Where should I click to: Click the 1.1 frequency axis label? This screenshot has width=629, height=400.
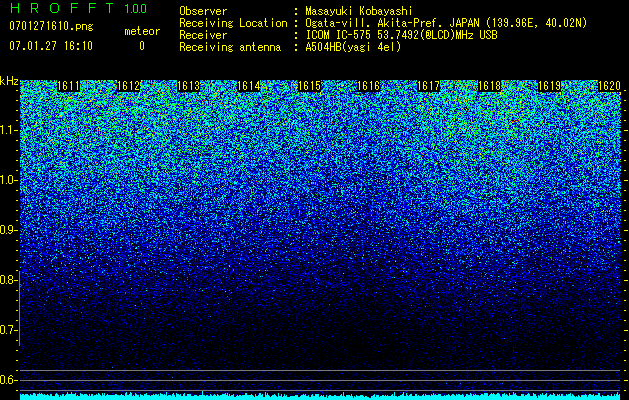(x=8, y=130)
